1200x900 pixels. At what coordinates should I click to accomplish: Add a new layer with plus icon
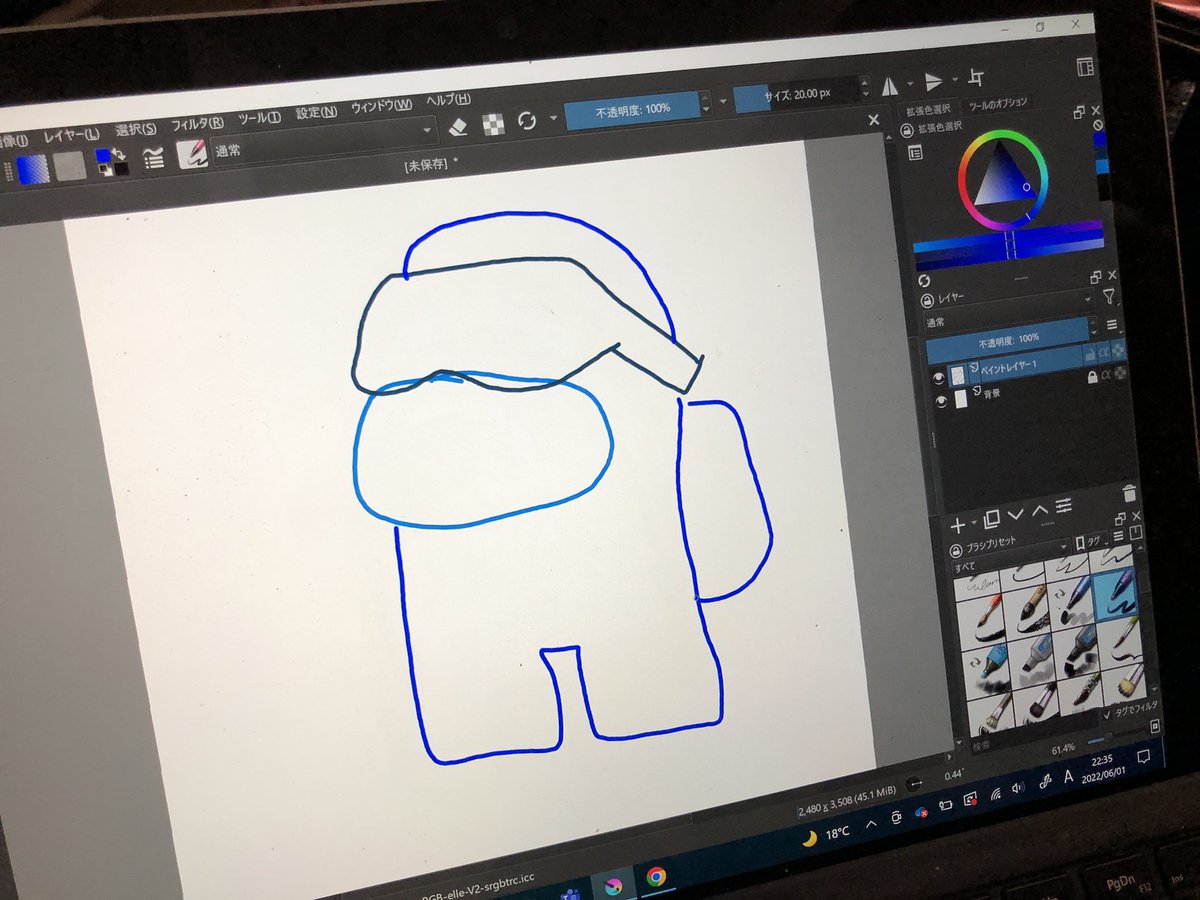tap(958, 524)
